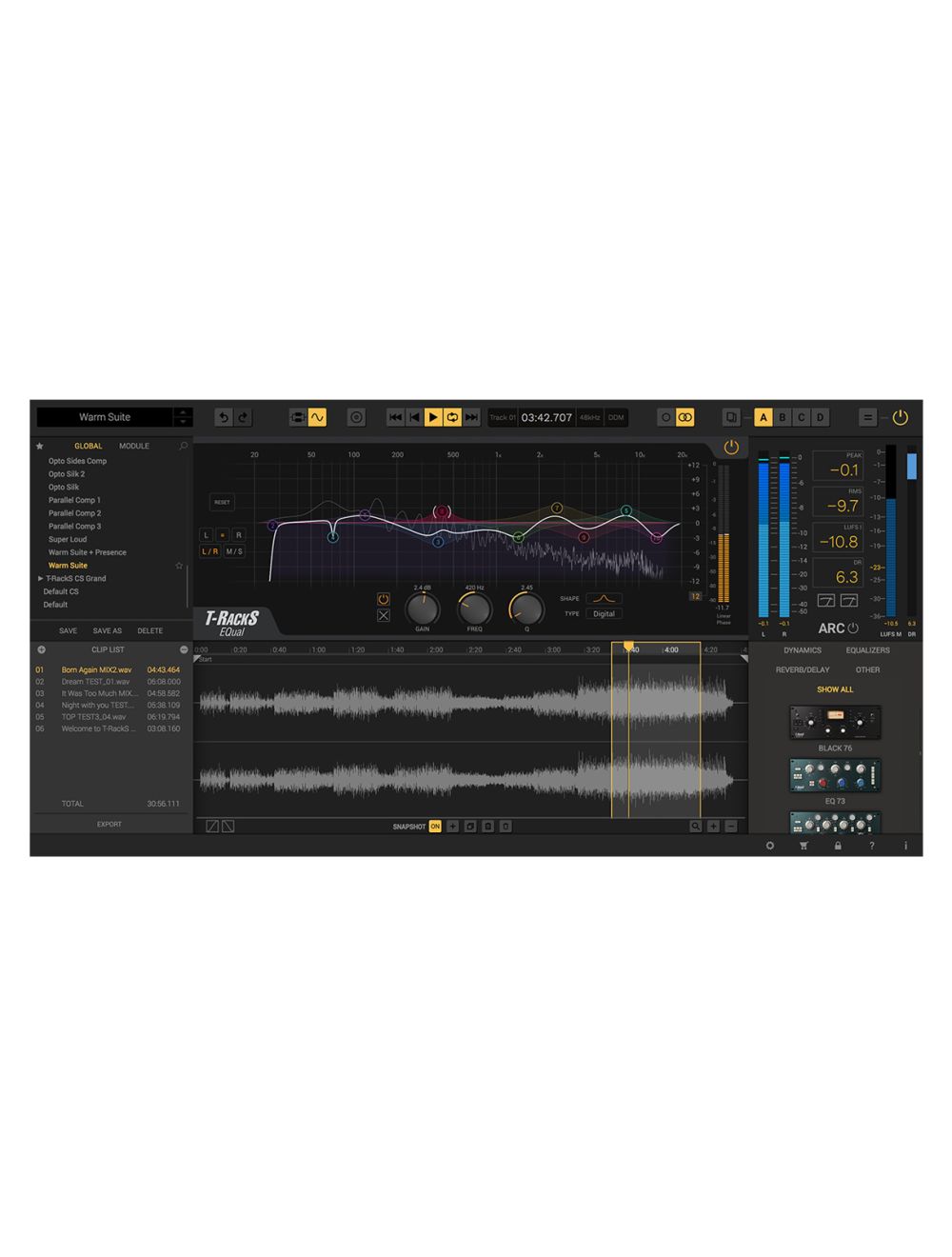Click the Undo arrow icon
Screen dimensions: 952x1257
coord(222,417)
